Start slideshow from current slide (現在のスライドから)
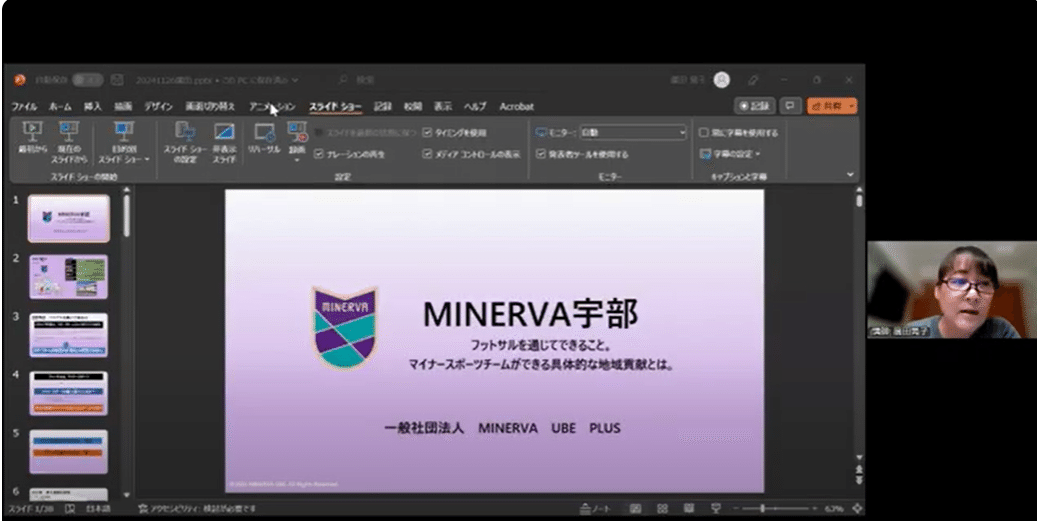 tap(69, 141)
